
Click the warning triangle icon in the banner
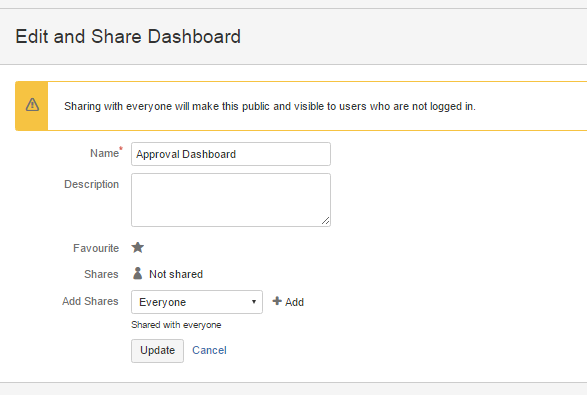(32, 105)
